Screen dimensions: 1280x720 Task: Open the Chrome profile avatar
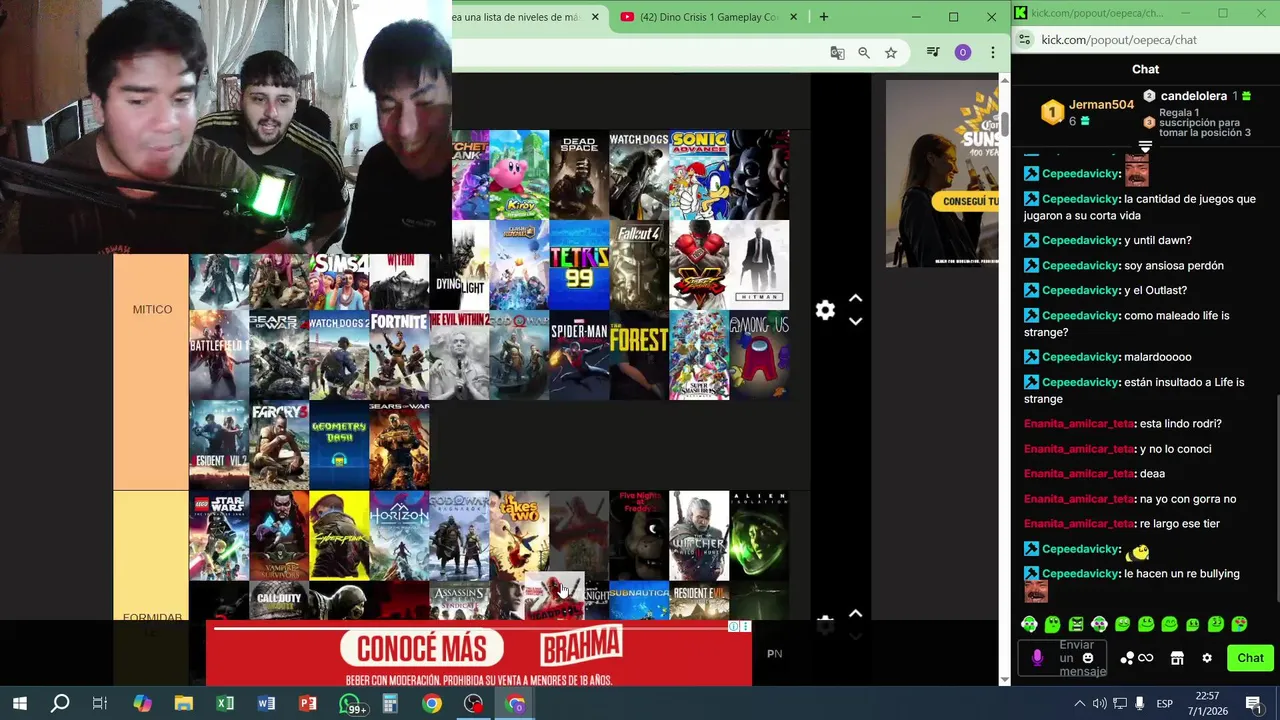point(963,53)
